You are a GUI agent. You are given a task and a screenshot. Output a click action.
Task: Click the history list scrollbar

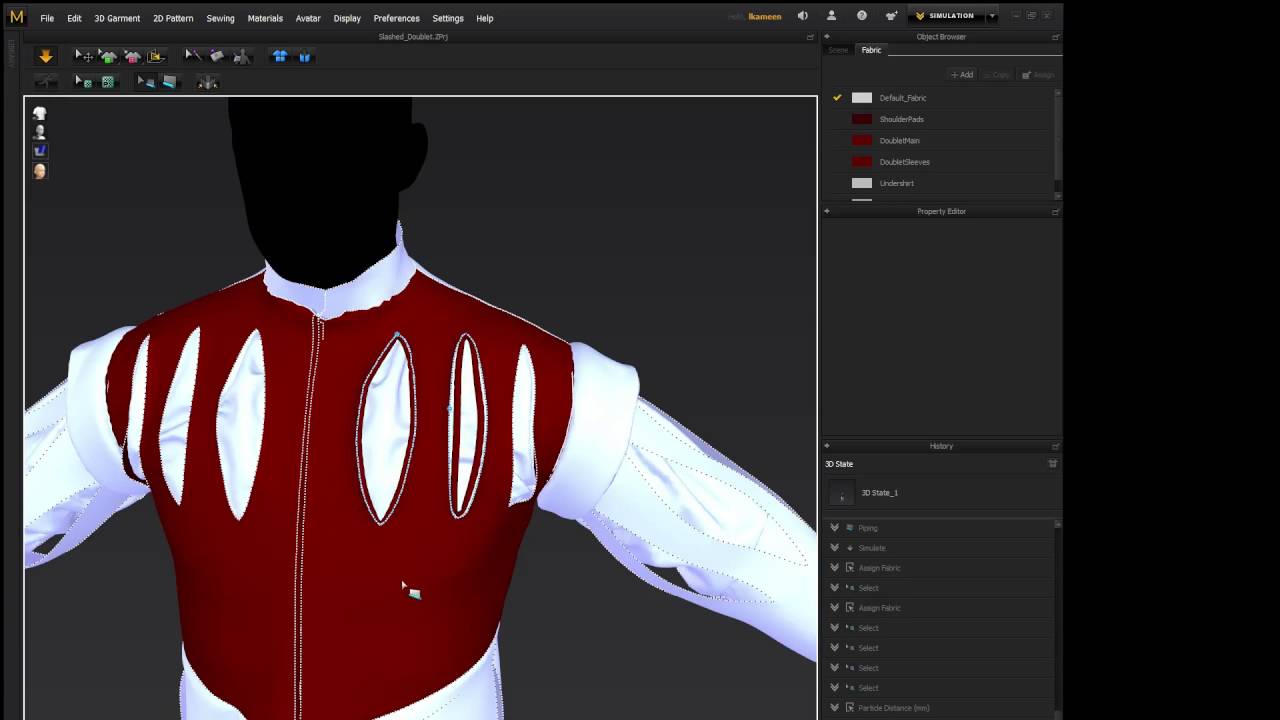pyautogui.click(x=1058, y=618)
